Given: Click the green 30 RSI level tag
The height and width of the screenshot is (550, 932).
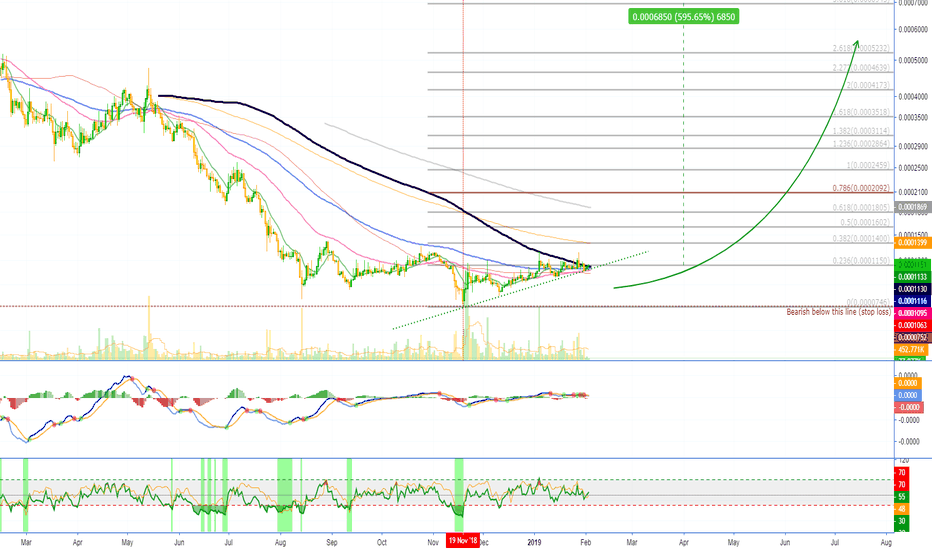Looking at the screenshot, I should pyautogui.click(x=902, y=521).
